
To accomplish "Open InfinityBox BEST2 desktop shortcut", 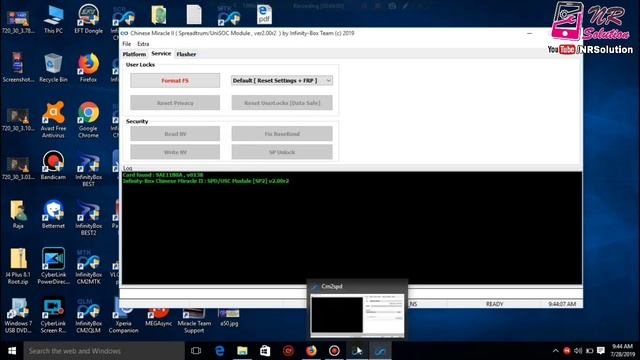I will click(89, 218).
